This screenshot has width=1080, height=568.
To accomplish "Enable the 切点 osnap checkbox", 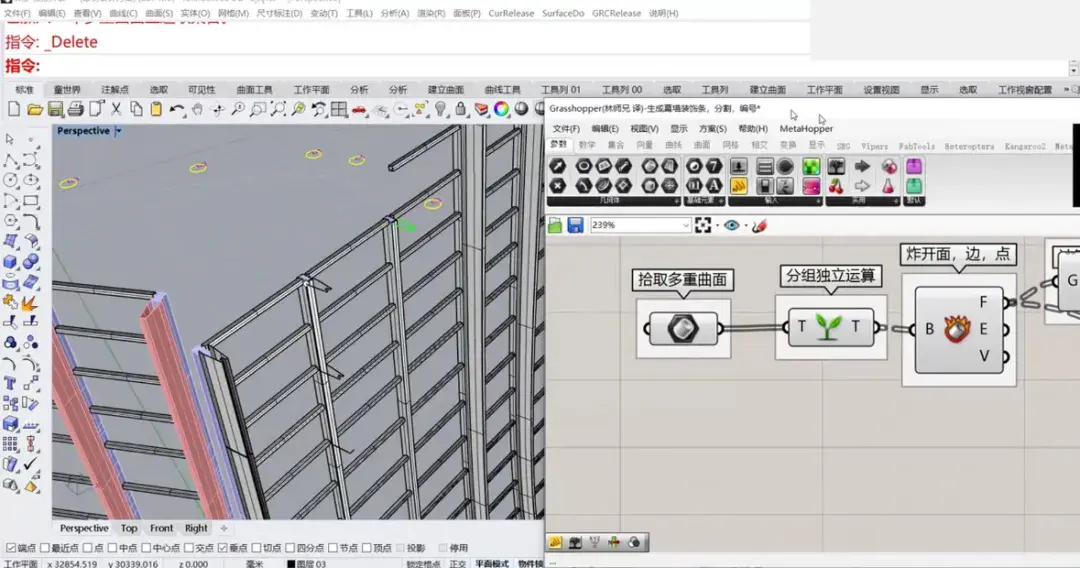I will click(x=256, y=548).
